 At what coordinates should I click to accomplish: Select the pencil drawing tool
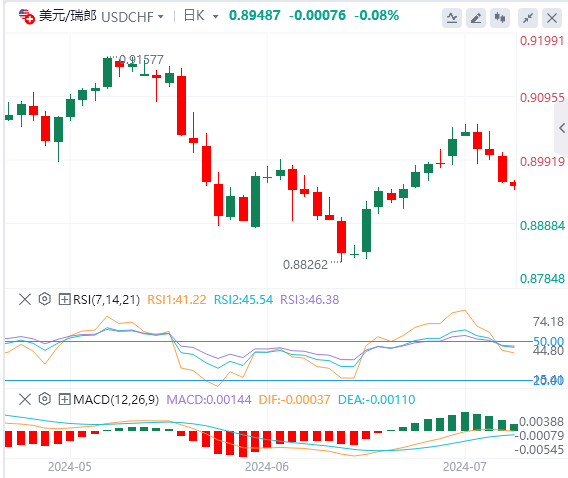[476, 18]
